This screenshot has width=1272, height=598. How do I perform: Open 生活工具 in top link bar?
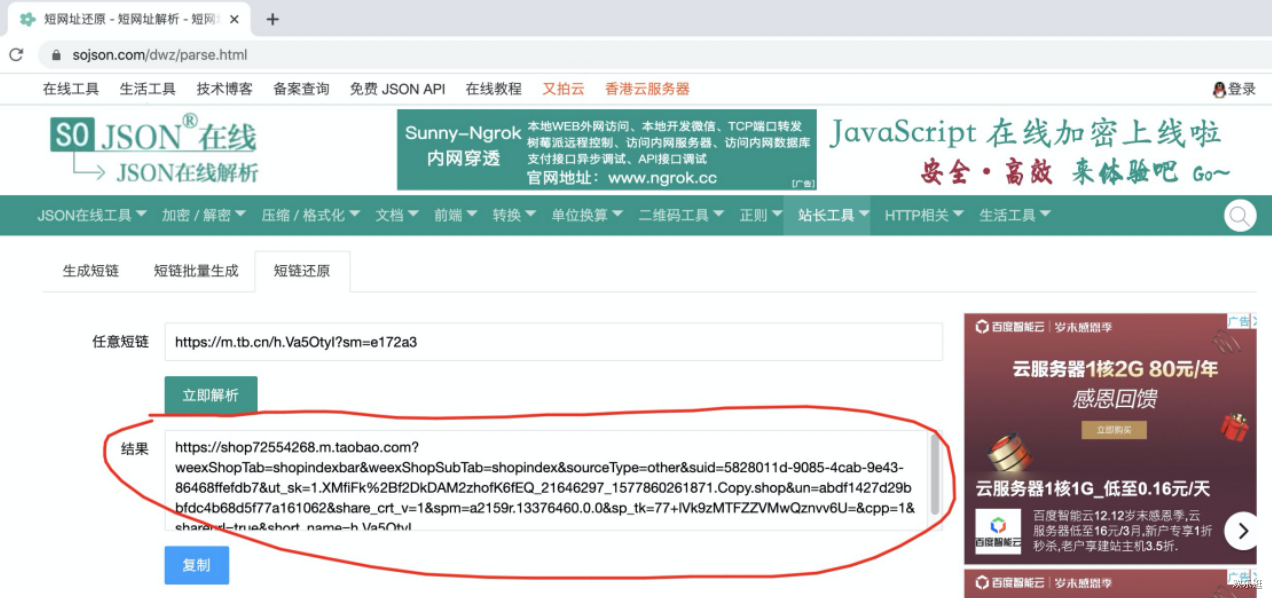[148, 89]
